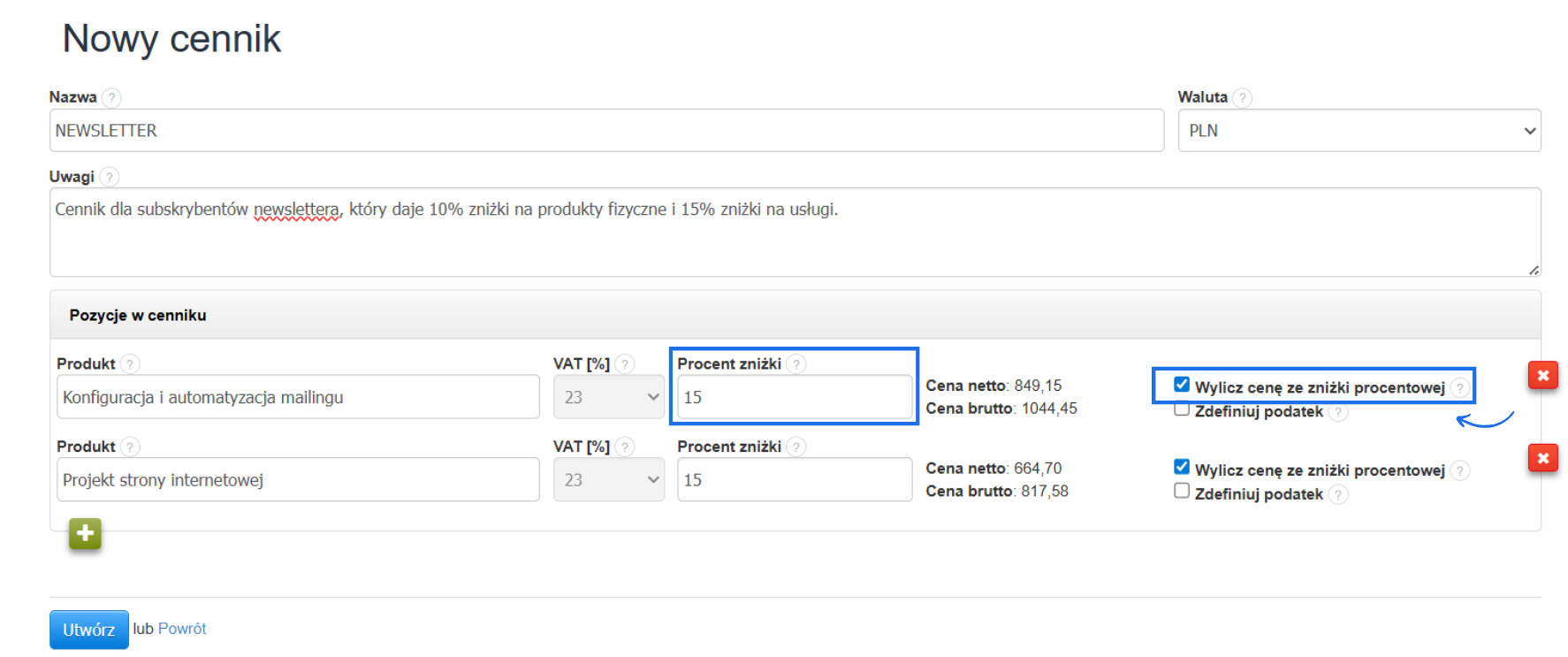Remove the Projekt strony internetowej row
Viewport: 1568px width, 657px height.
click(x=1542, y=458)
